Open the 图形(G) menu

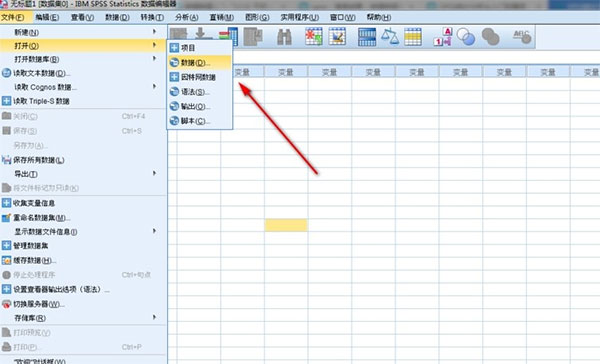[x=257, y=18]
